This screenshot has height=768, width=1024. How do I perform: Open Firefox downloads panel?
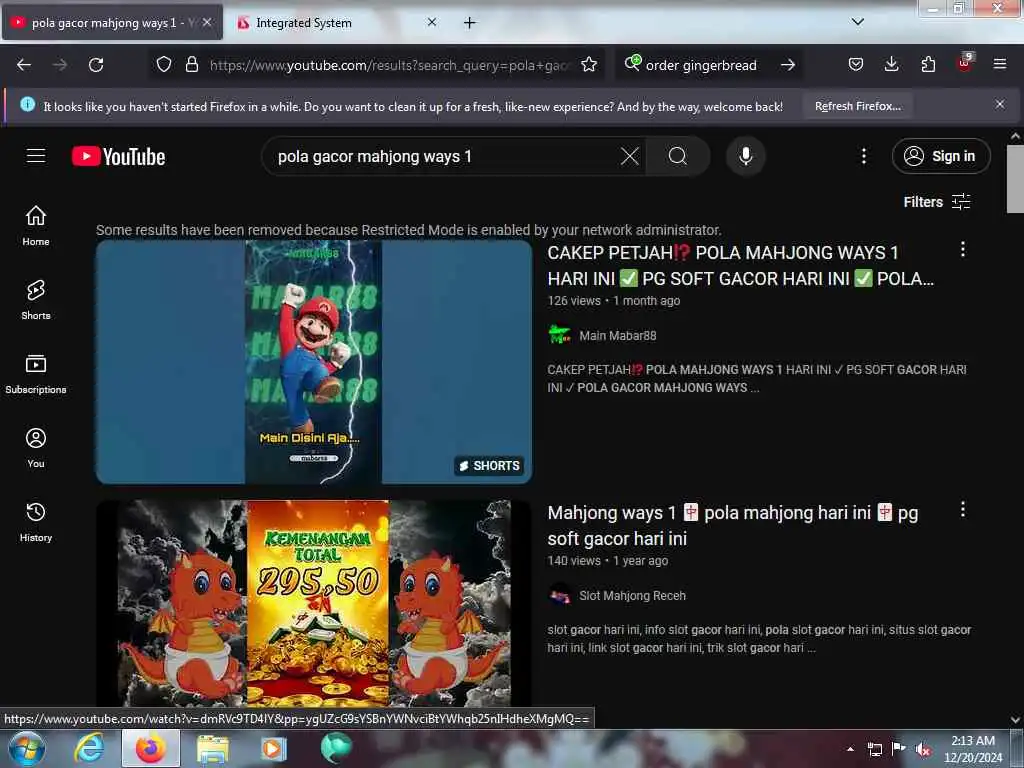pyautogui.click(x=891, y=65)
